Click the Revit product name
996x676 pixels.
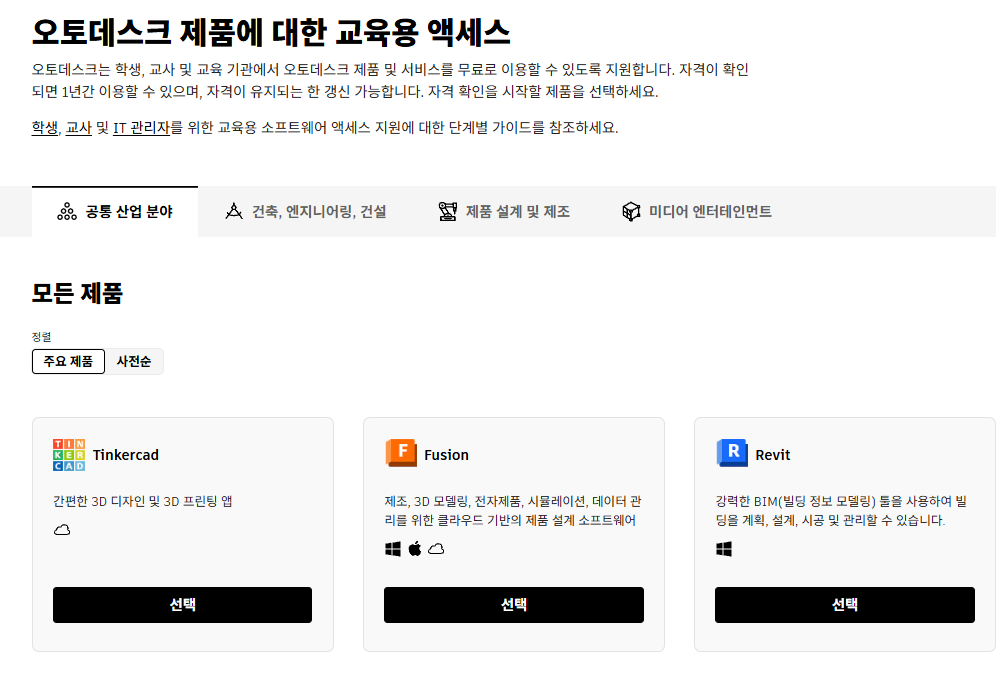coord(772,455)
